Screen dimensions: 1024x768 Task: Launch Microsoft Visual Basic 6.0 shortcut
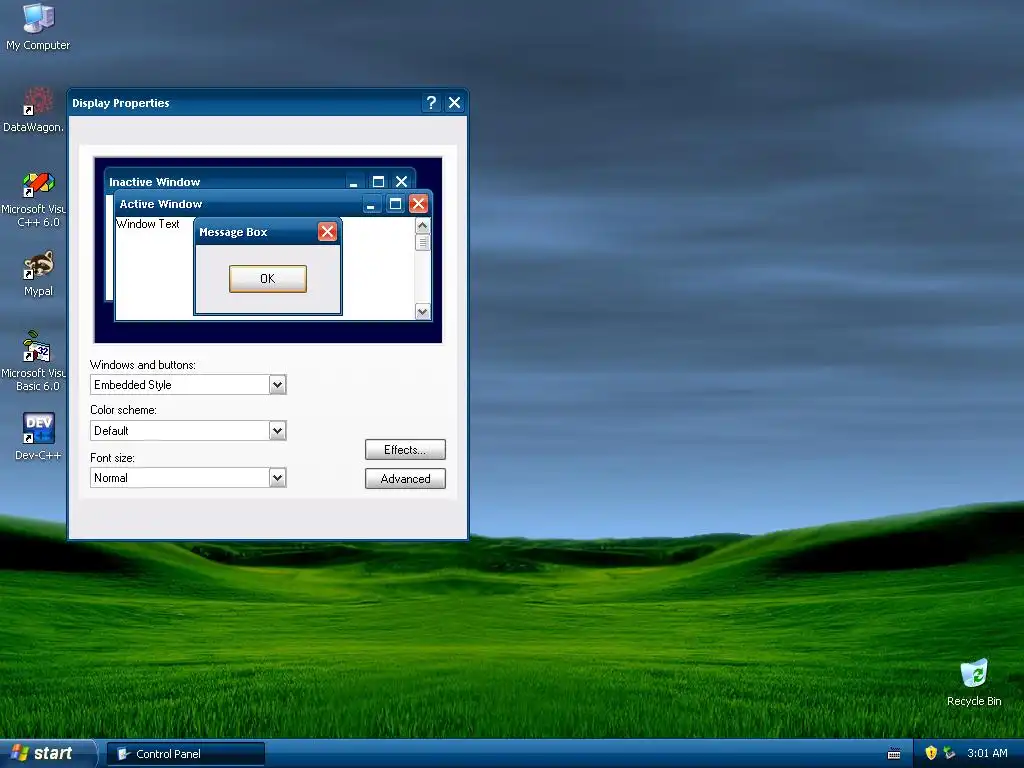(34, 361)
